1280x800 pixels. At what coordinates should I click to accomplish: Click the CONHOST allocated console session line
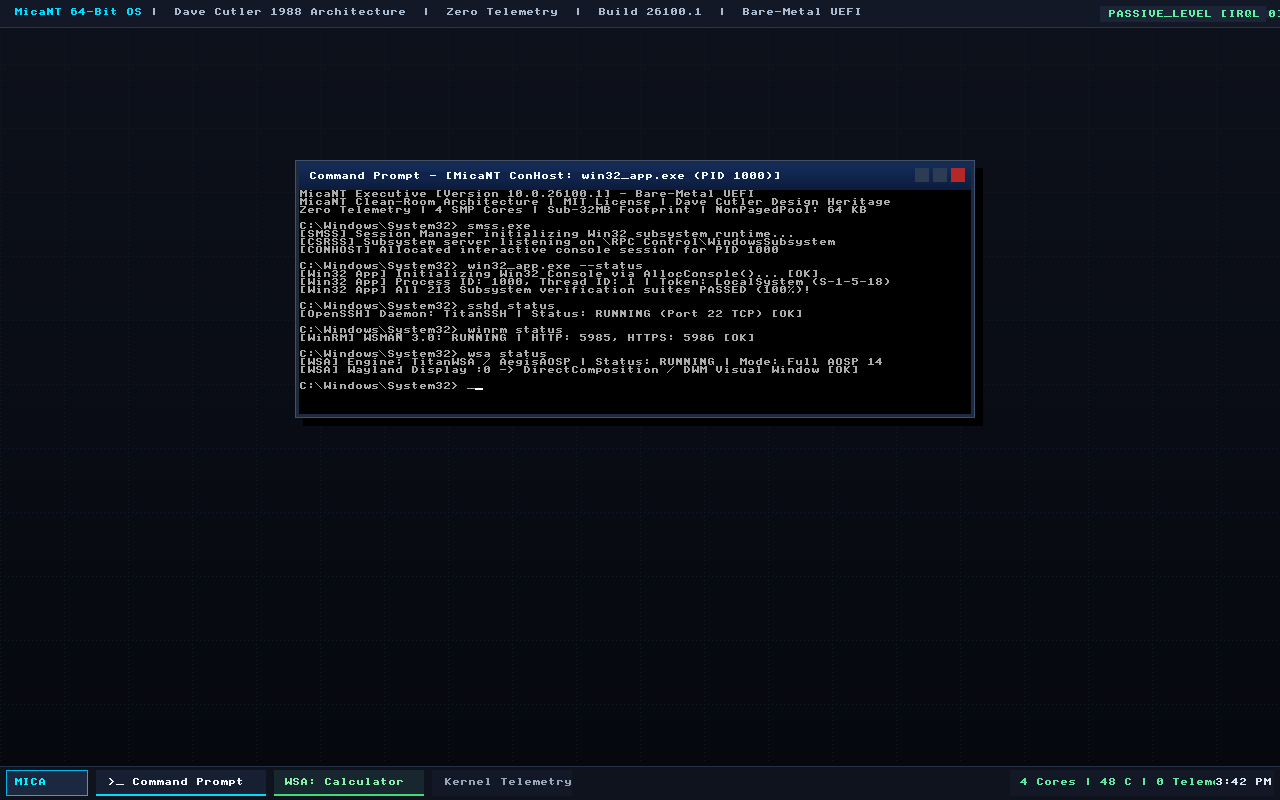(539, 250)
